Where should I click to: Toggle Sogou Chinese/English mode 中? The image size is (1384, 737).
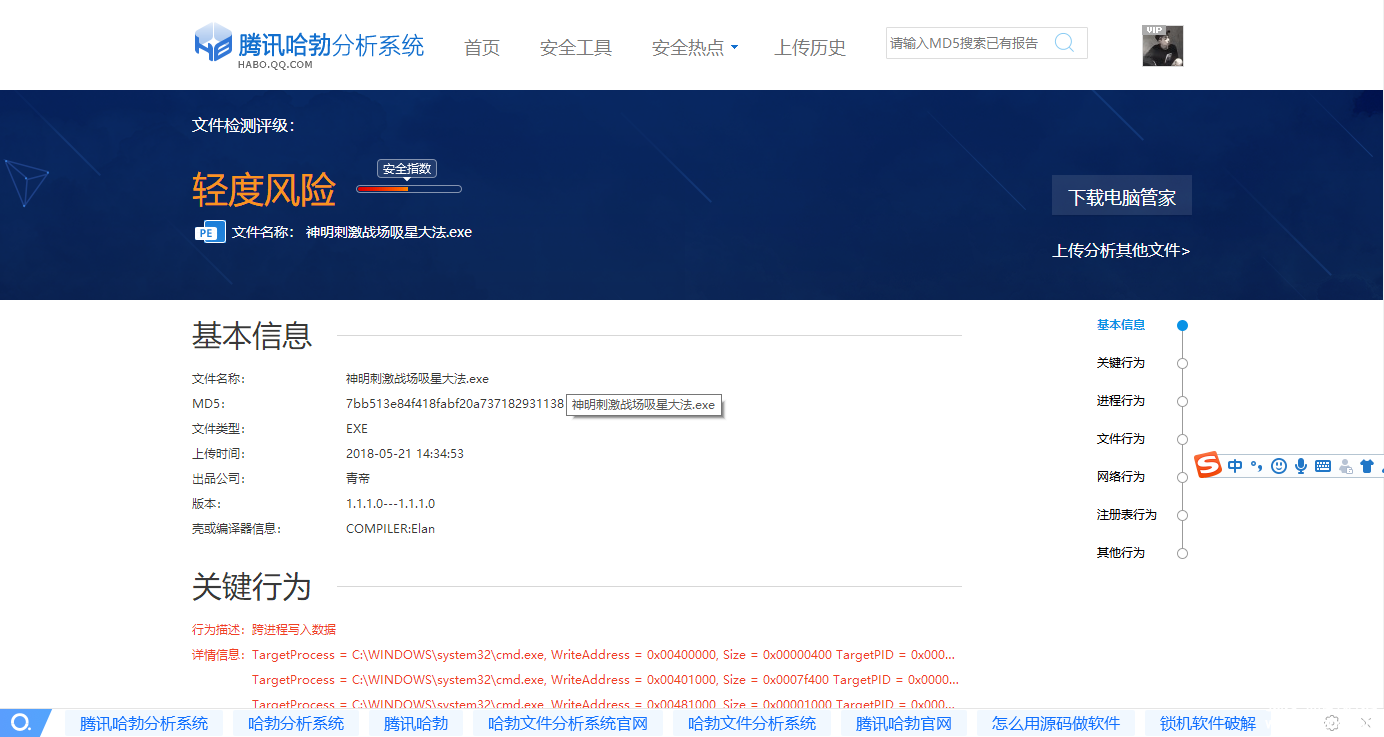pyautogui.click(x=1235, y=466)
